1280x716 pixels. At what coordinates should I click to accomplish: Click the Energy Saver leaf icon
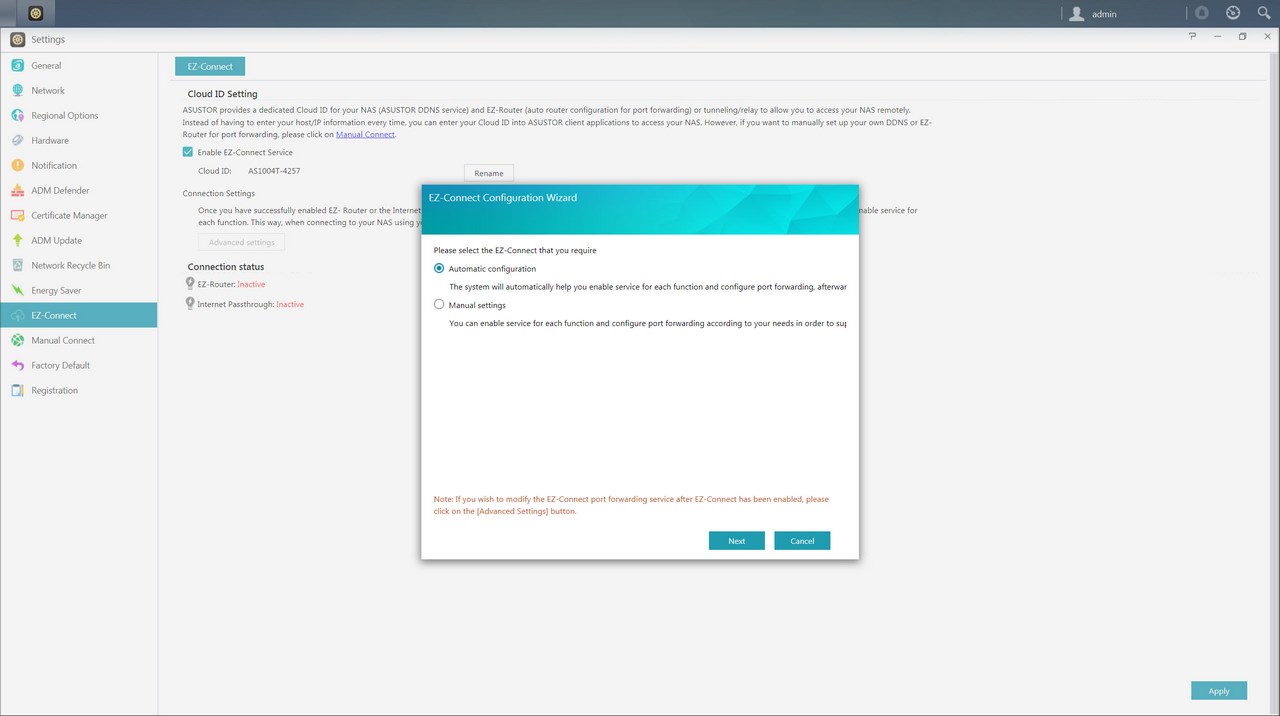point(17,290)
